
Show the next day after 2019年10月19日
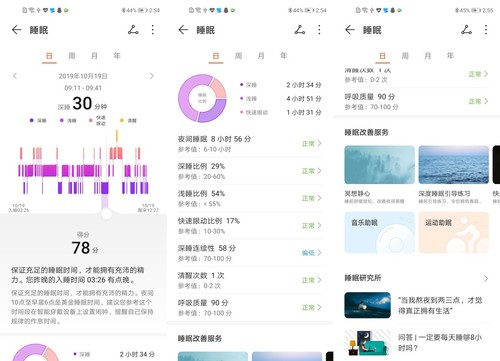(x=152, y=76)
